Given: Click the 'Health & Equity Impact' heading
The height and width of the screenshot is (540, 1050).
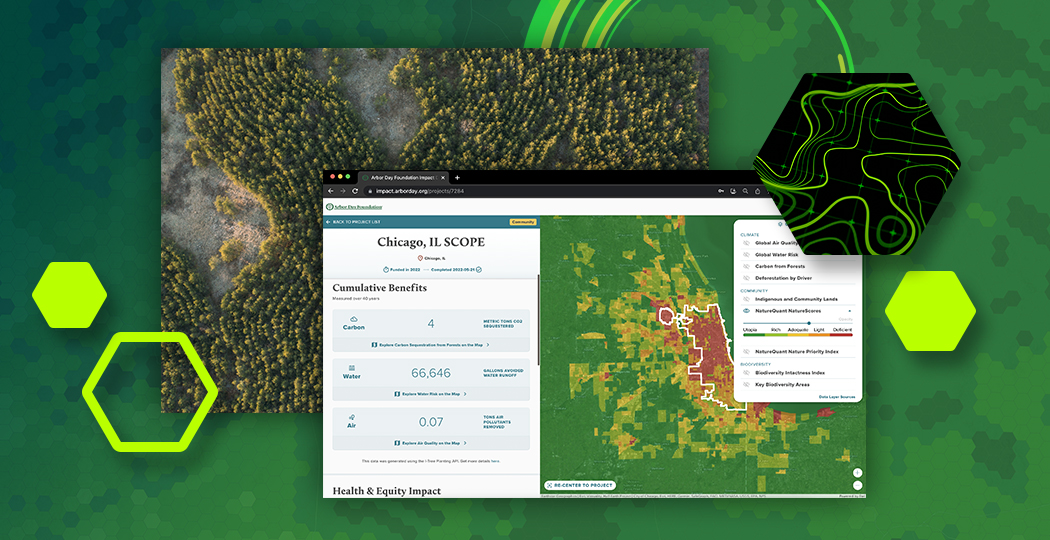Looking at the screenshot, I should pos(386,491).
